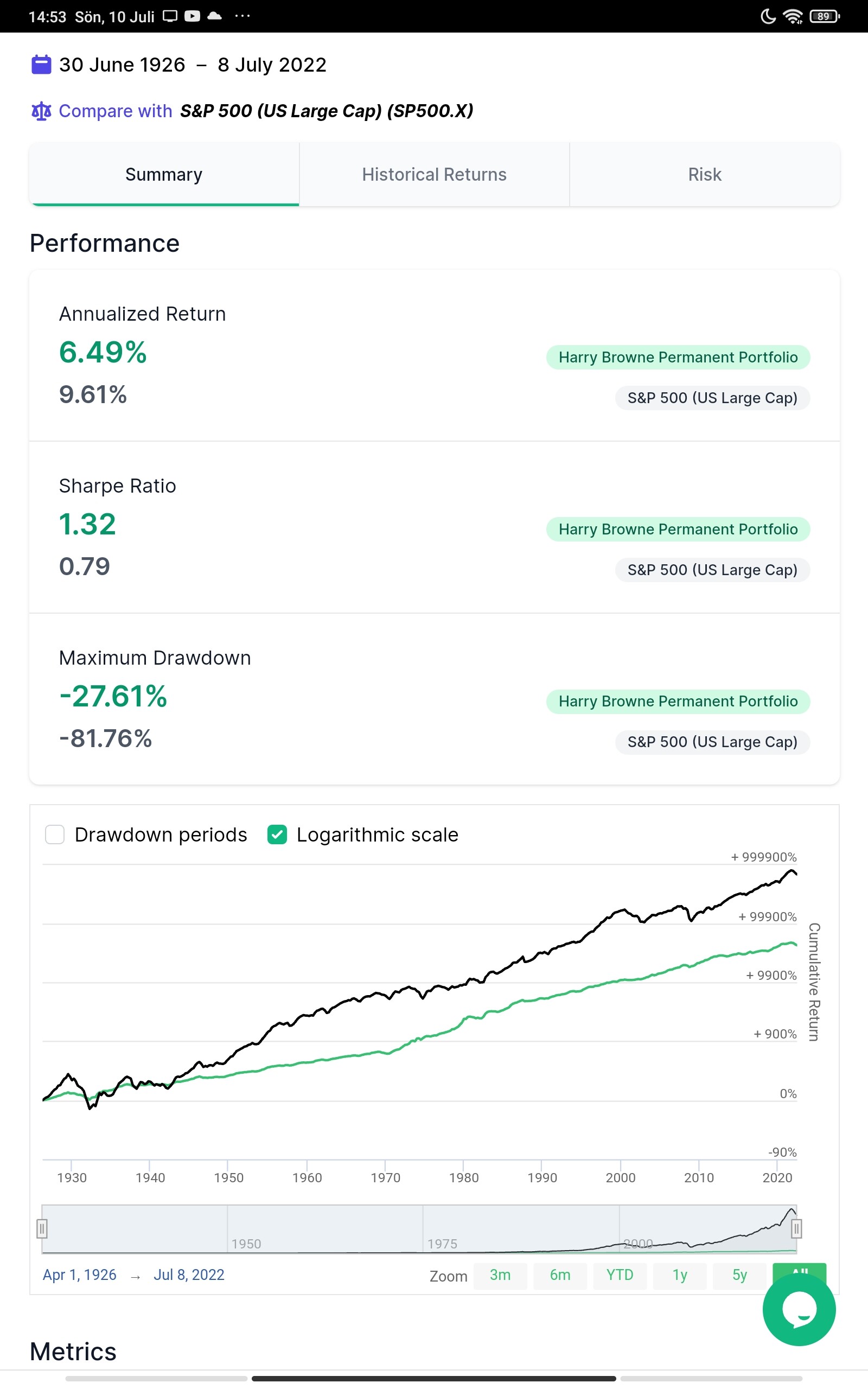
Task: Tap the YouTube notification icon
Action: click(192, 16)
